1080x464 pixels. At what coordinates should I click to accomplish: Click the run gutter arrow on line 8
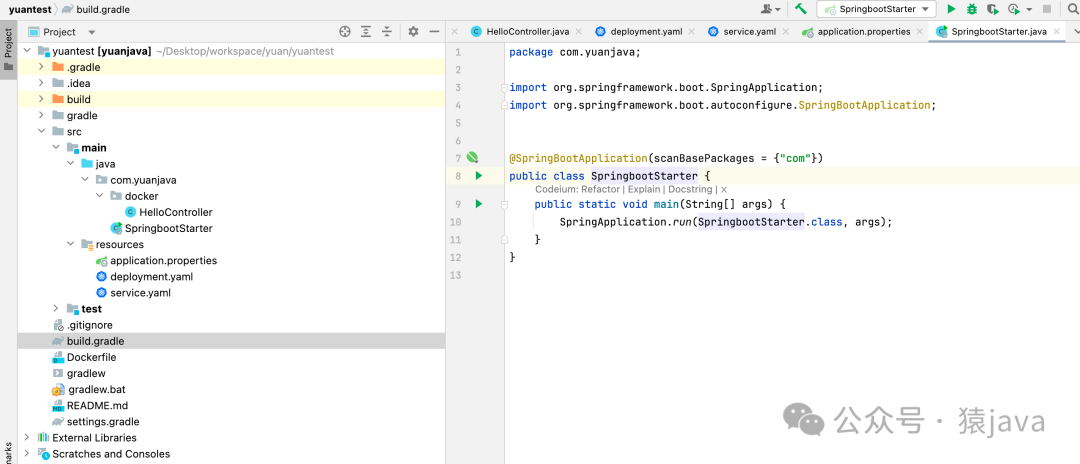click(479, 176)
